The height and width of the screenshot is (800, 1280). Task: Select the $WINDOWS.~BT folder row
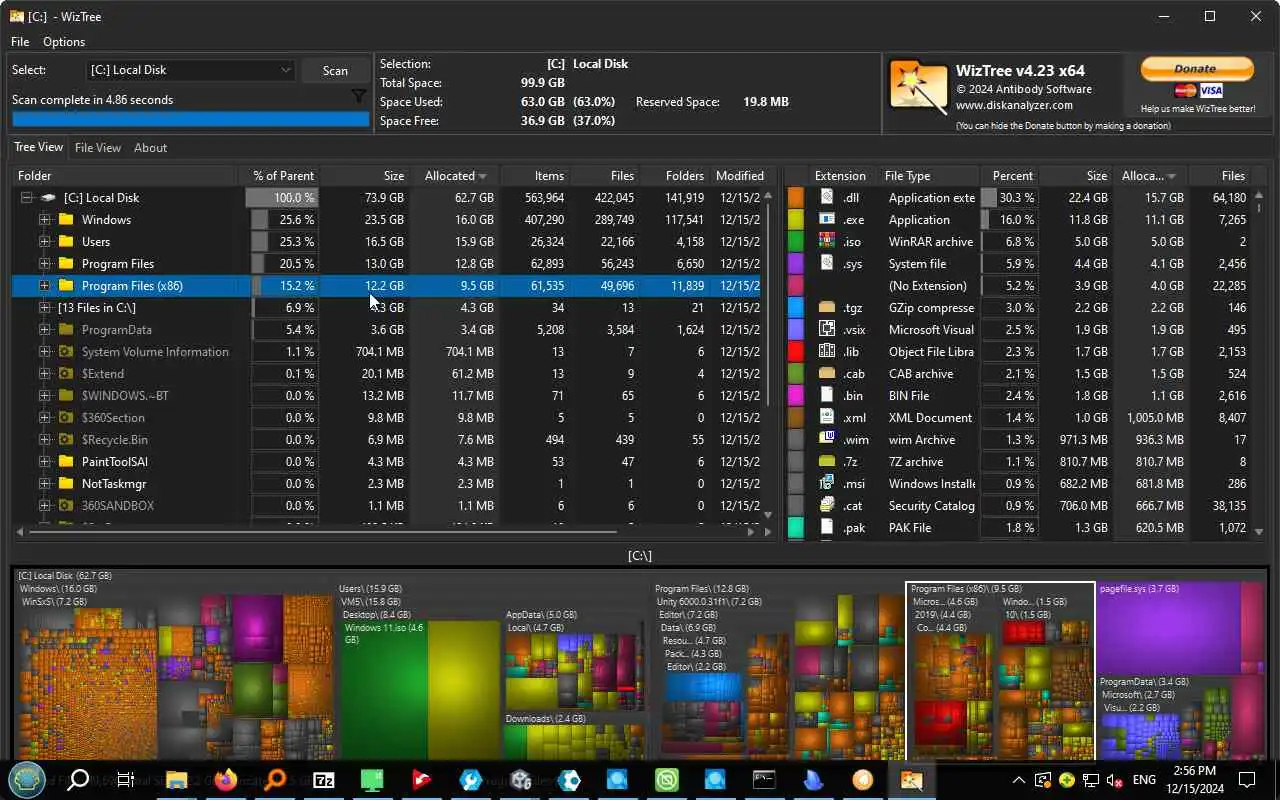[x=384, y=396]
